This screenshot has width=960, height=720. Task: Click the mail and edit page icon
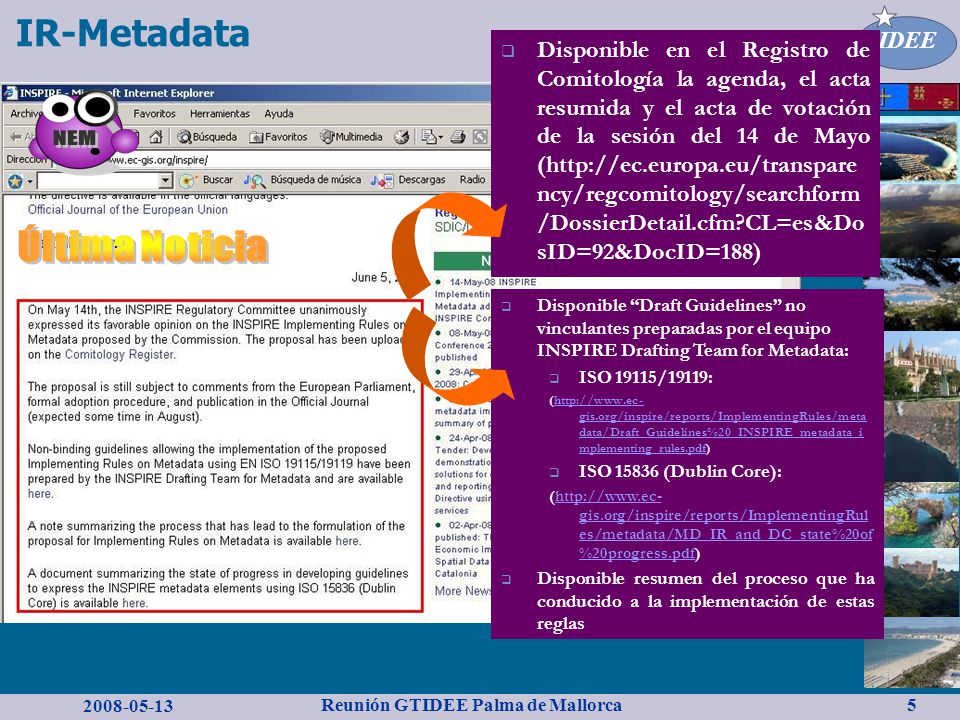[431, 137]
